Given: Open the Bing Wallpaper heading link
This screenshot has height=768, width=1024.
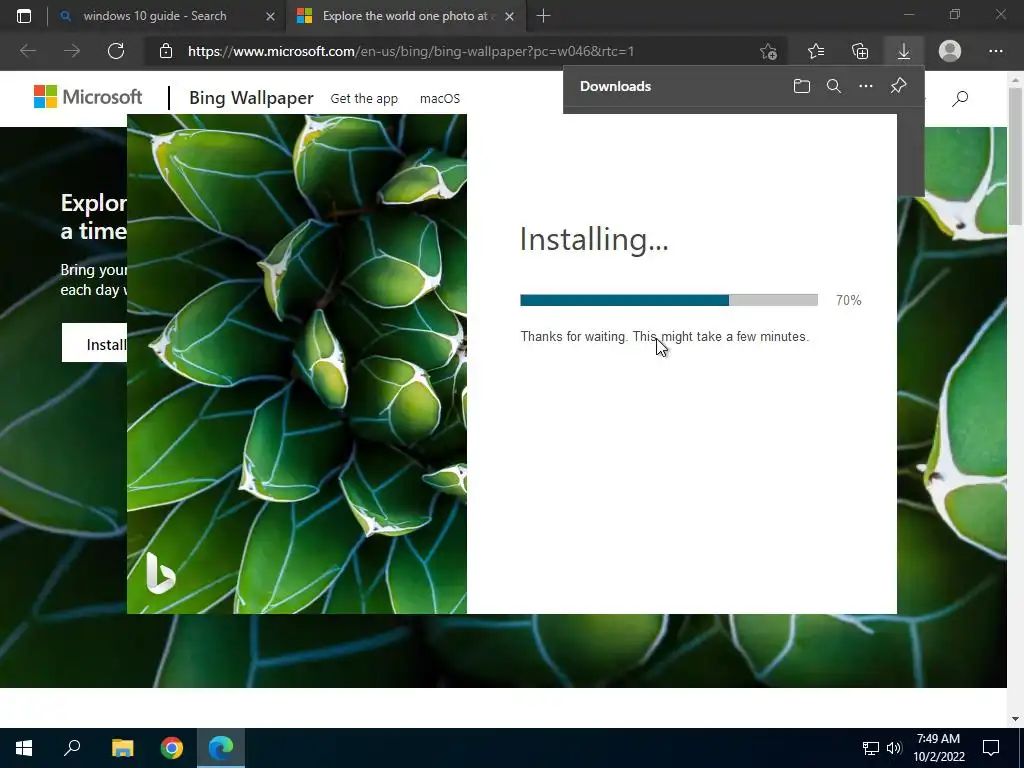Looking at the screenshot, I should [x=251, y=98].
